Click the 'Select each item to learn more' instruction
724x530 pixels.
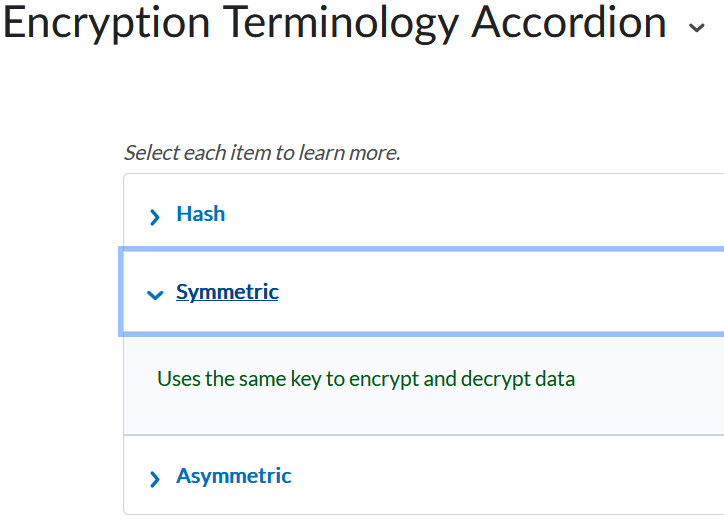[x=262, y=153]
